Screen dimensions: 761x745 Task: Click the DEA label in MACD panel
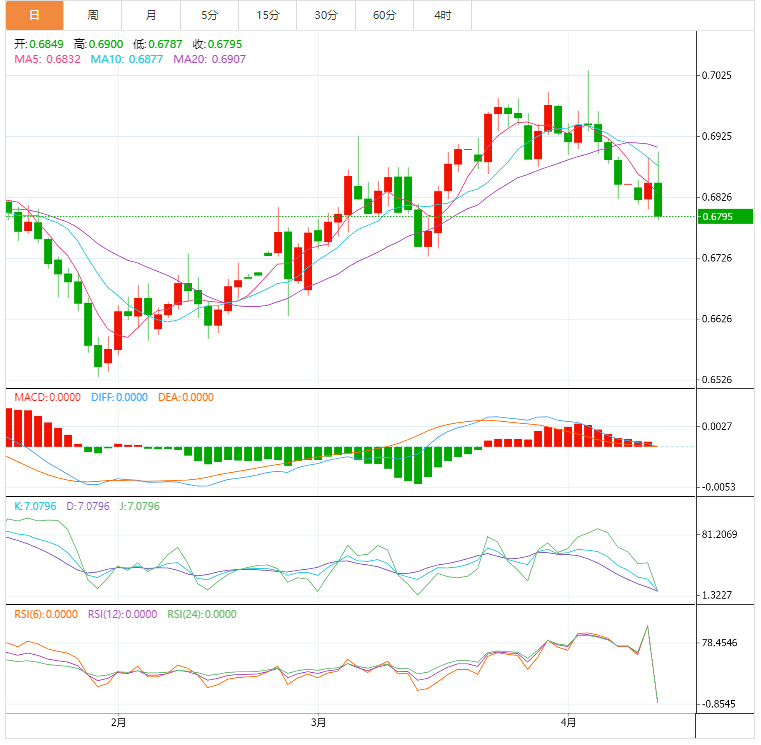tap(185, 397)
